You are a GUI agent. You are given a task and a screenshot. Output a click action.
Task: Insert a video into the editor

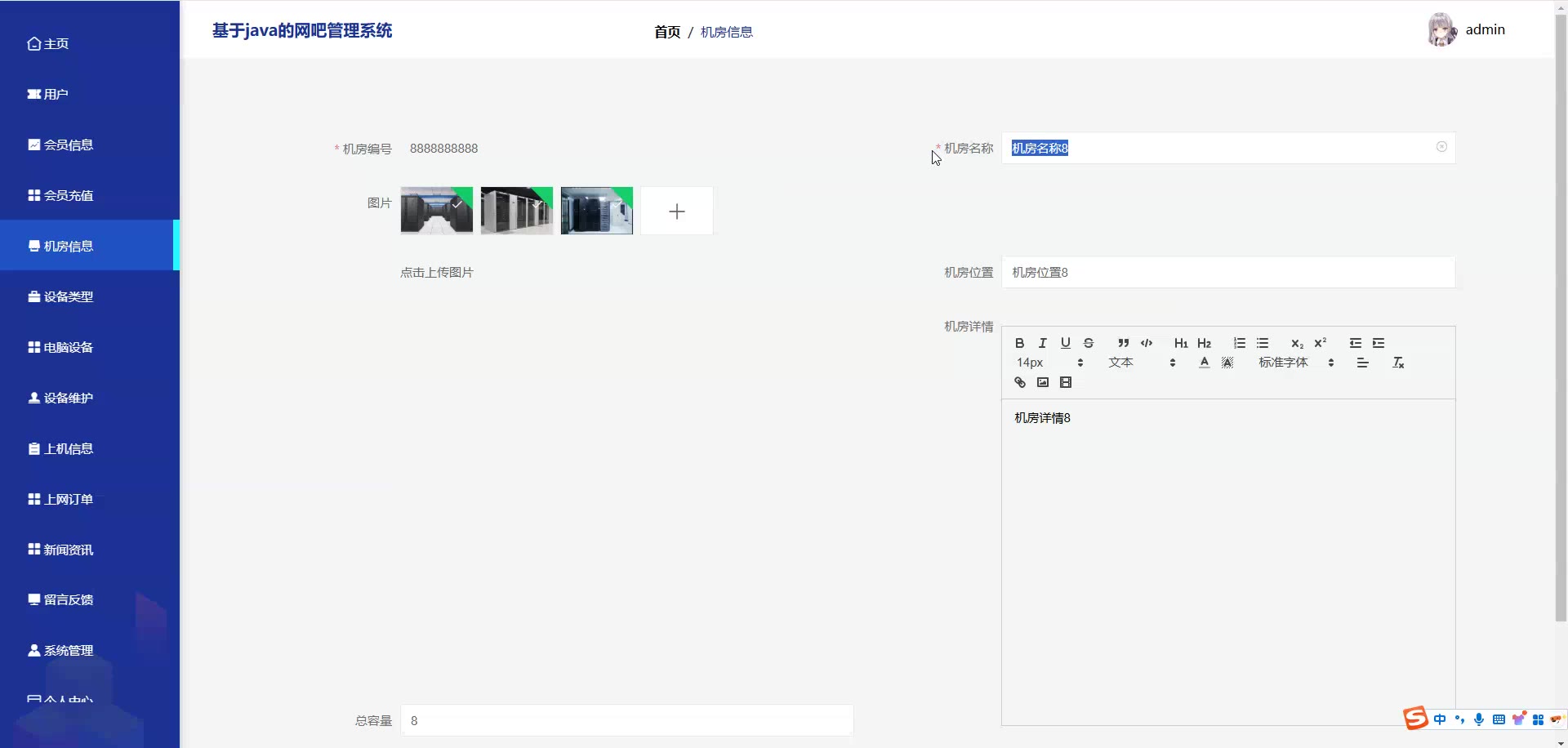(1066, 382)
